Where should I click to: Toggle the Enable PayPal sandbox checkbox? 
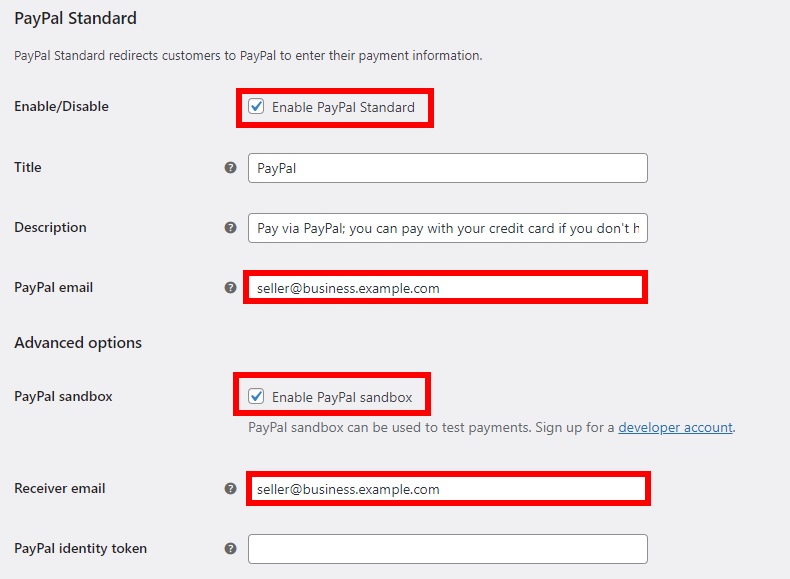257,397
